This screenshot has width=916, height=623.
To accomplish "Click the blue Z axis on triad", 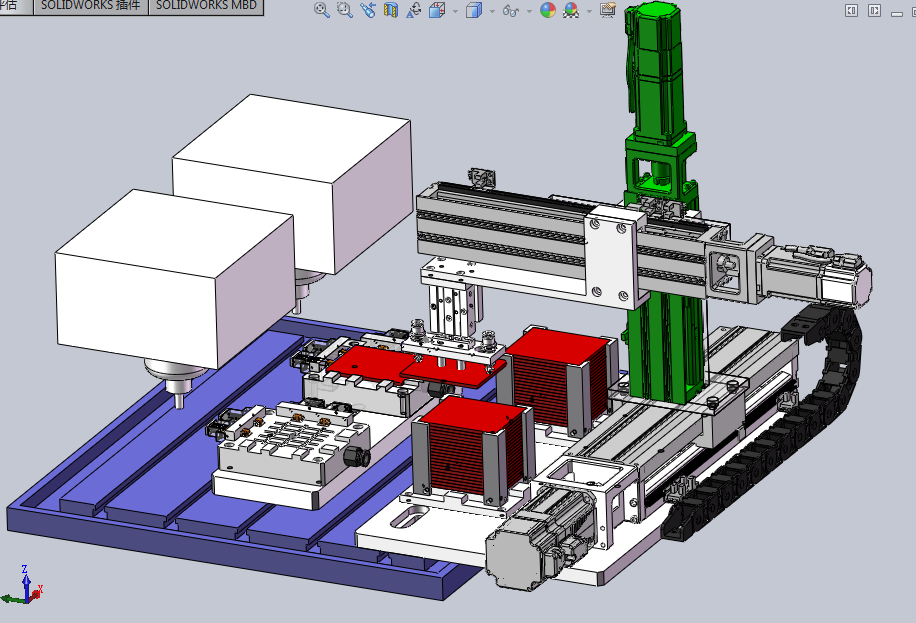I will 25,574.
